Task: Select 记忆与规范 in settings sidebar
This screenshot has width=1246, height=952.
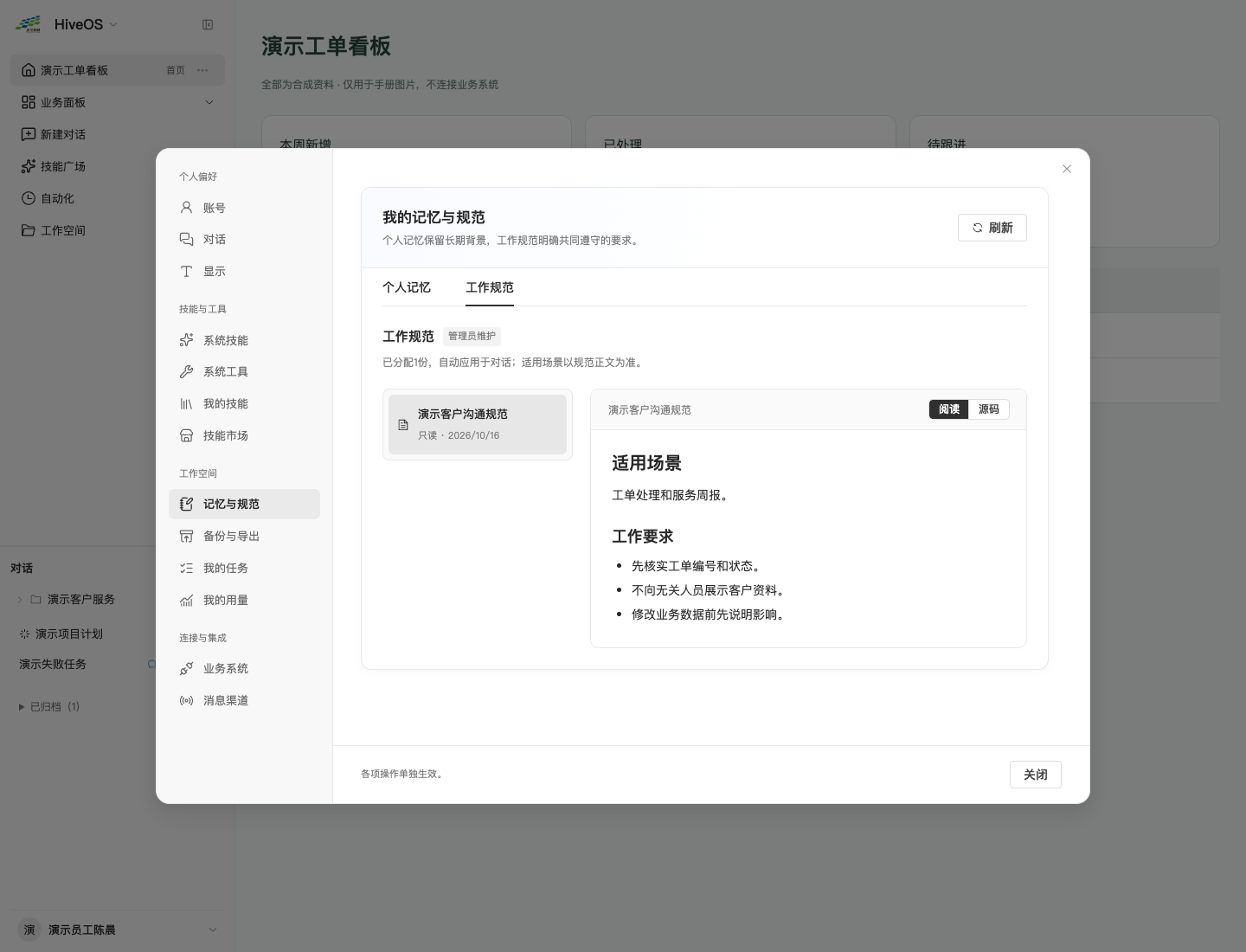Action: coord(244,505)
